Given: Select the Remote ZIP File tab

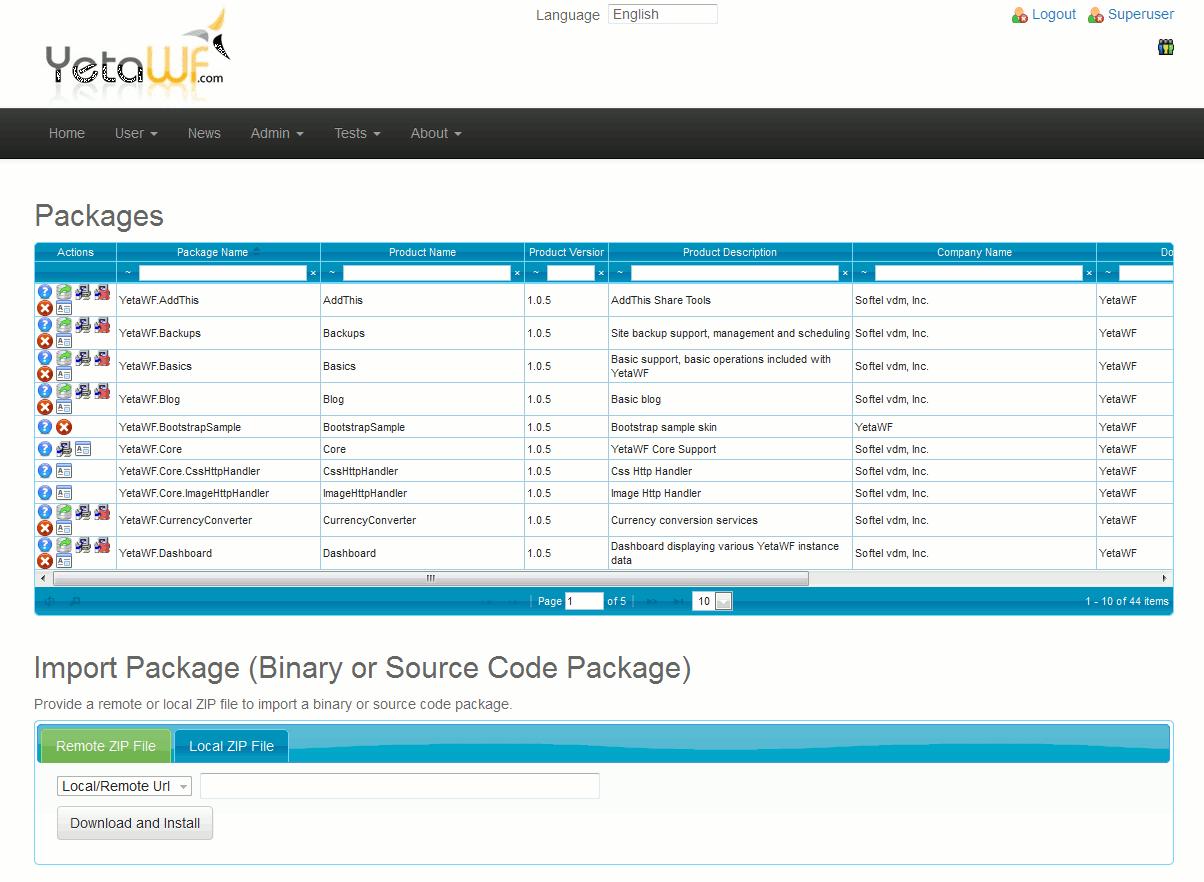Looking at the screenshot, I should (106, 746).
